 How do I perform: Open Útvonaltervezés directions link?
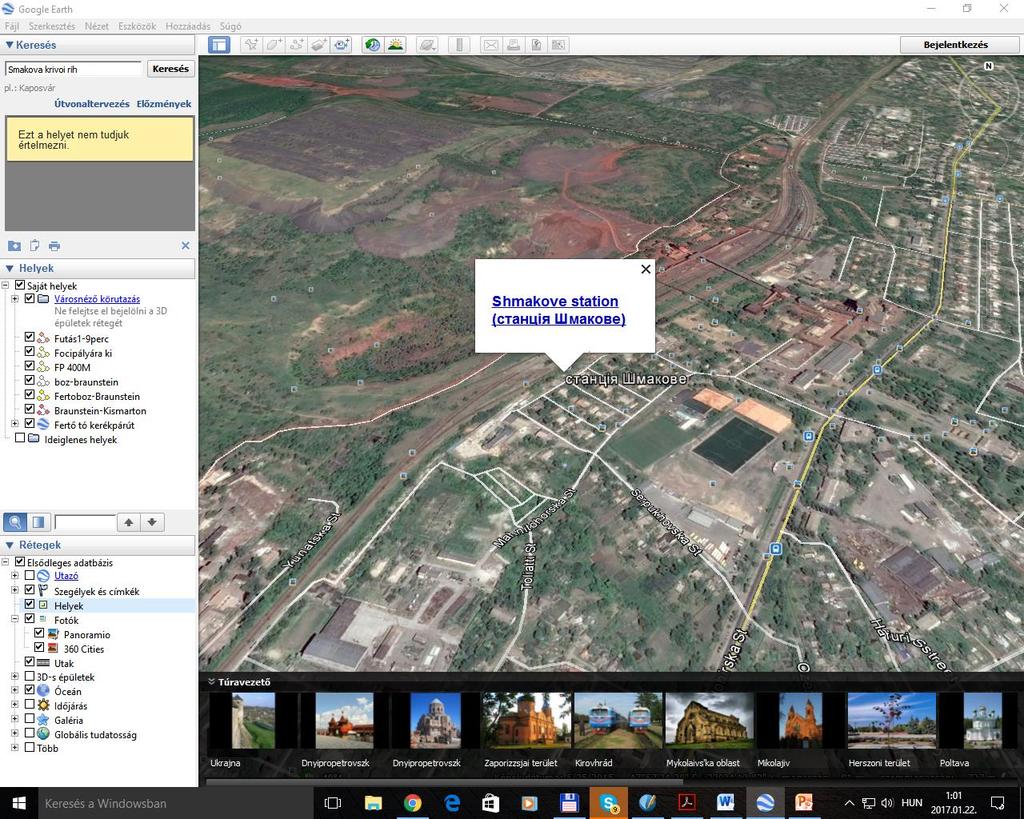(x=91, y=104)
